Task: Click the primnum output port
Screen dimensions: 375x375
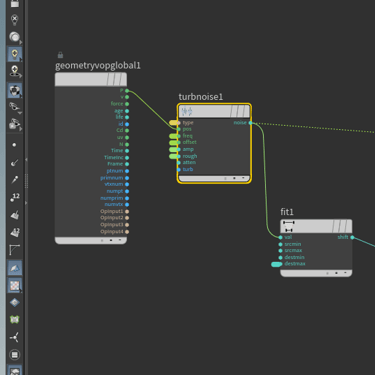Action: [127, 178]
